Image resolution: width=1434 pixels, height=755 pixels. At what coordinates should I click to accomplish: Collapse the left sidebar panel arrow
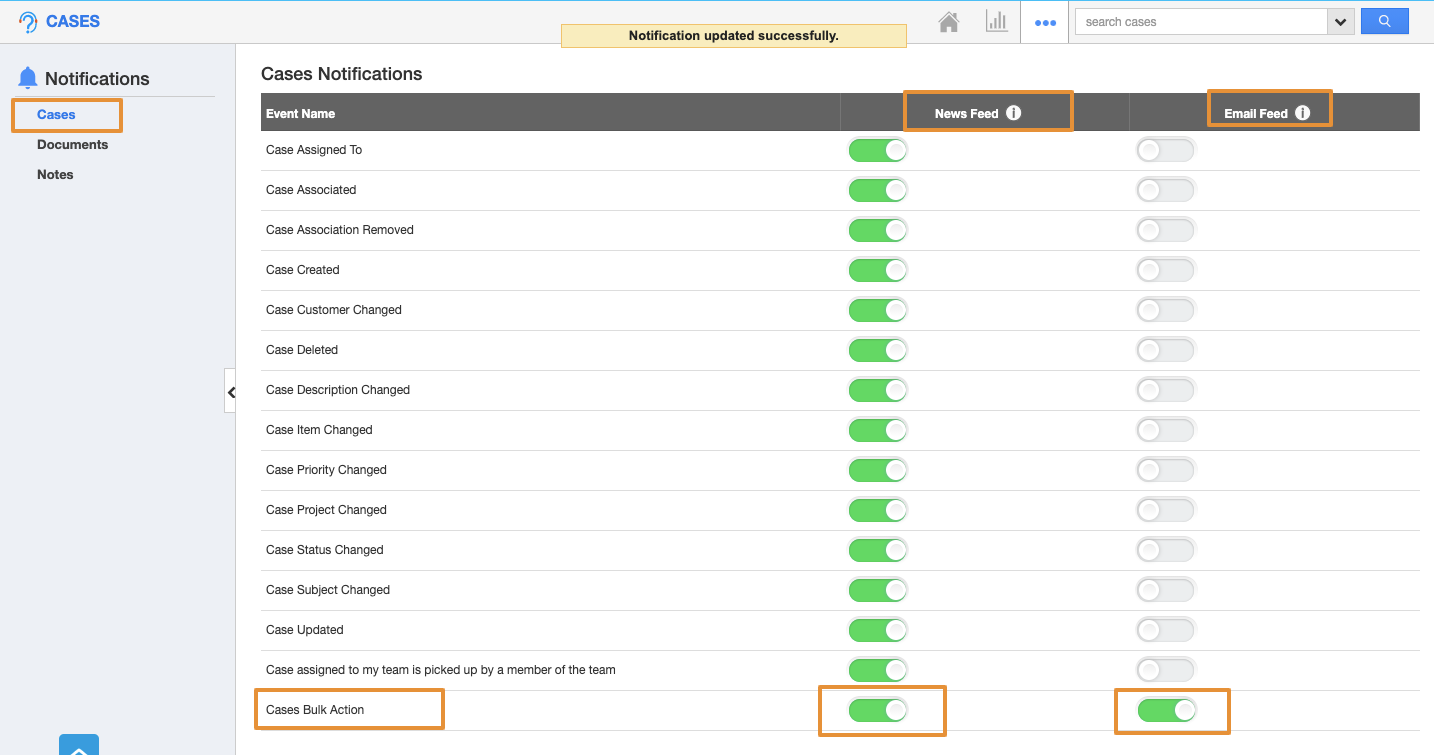(230, 393)
